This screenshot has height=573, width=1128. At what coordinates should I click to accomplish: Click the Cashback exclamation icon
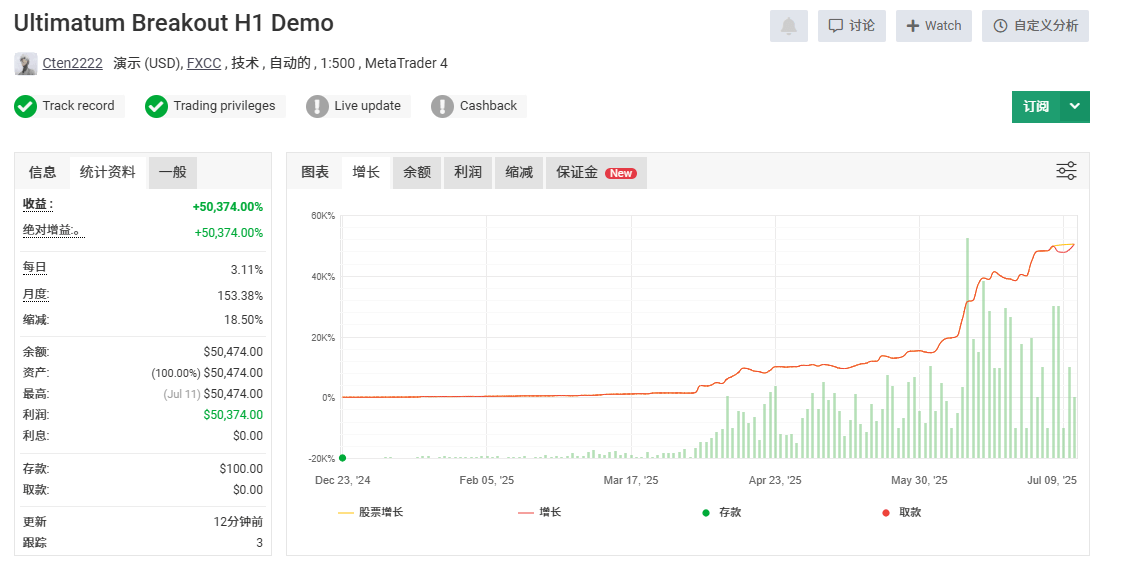point(442,106)
